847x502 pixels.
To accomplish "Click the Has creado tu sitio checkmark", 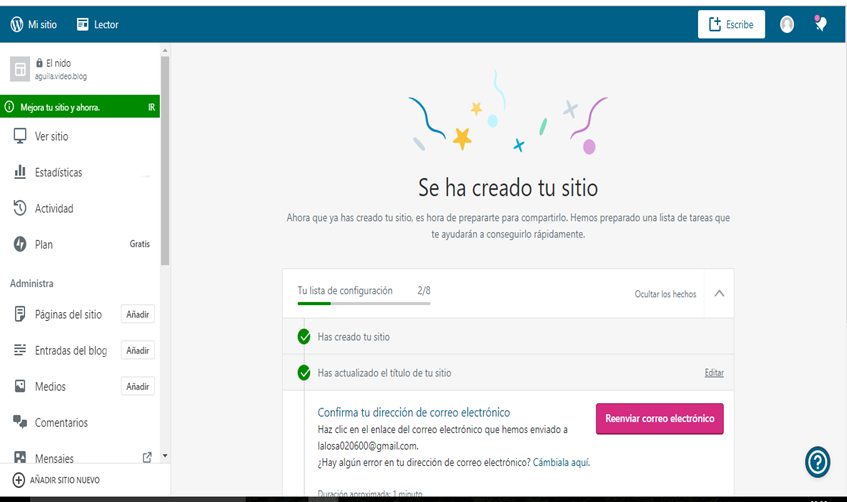I will [x=304, y=337].
